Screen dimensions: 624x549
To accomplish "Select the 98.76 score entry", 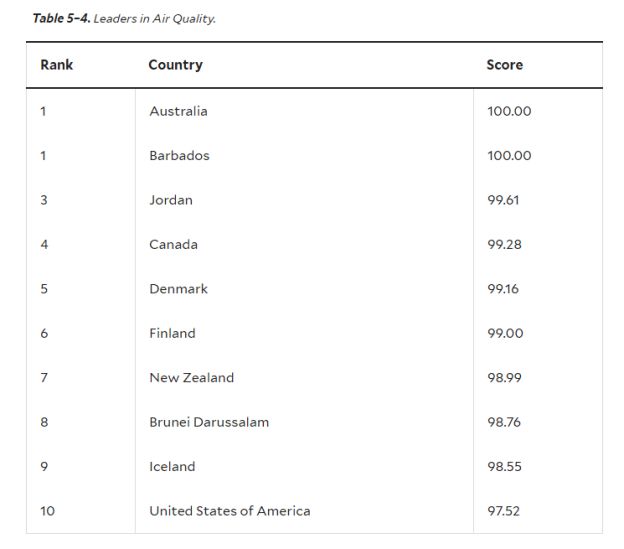I will pos(504,422).
